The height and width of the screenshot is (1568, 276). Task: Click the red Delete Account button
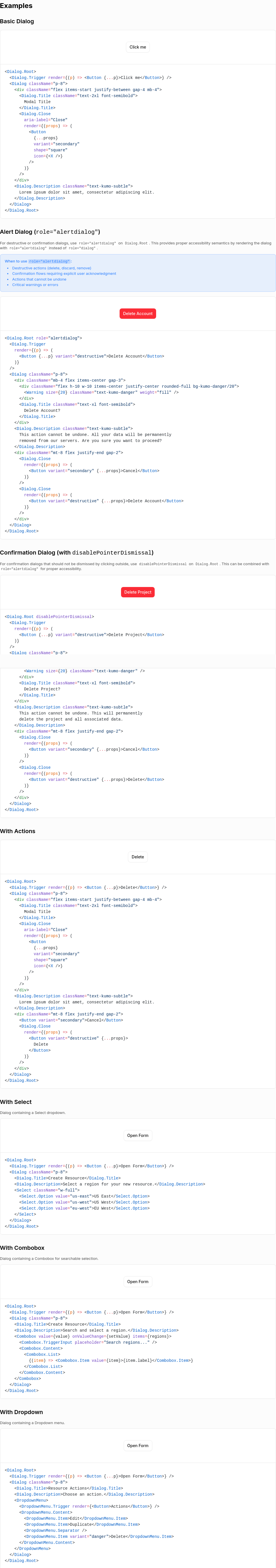[x=138, y=314]
